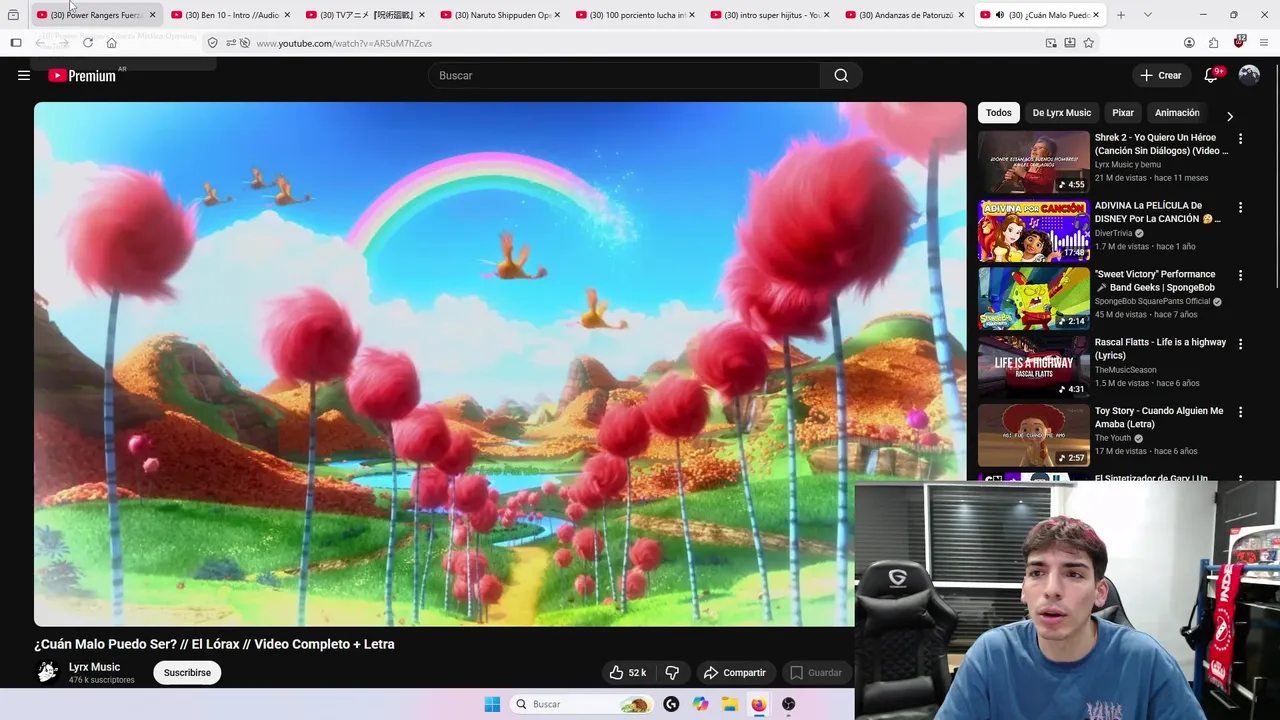Click the Windows taskbar Buscar search box
This screenshot has width=1280, height=720.
(x=582, y=704)
